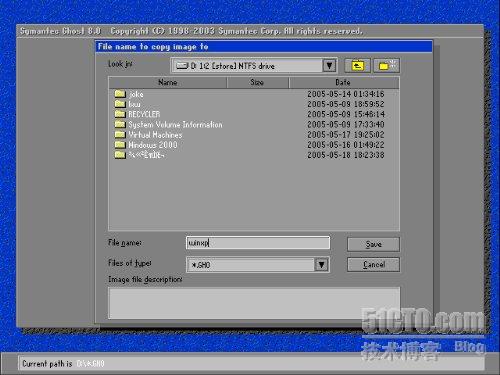500x375 pixels.
Task: Click the joke folder name
Action: [136, 94]
